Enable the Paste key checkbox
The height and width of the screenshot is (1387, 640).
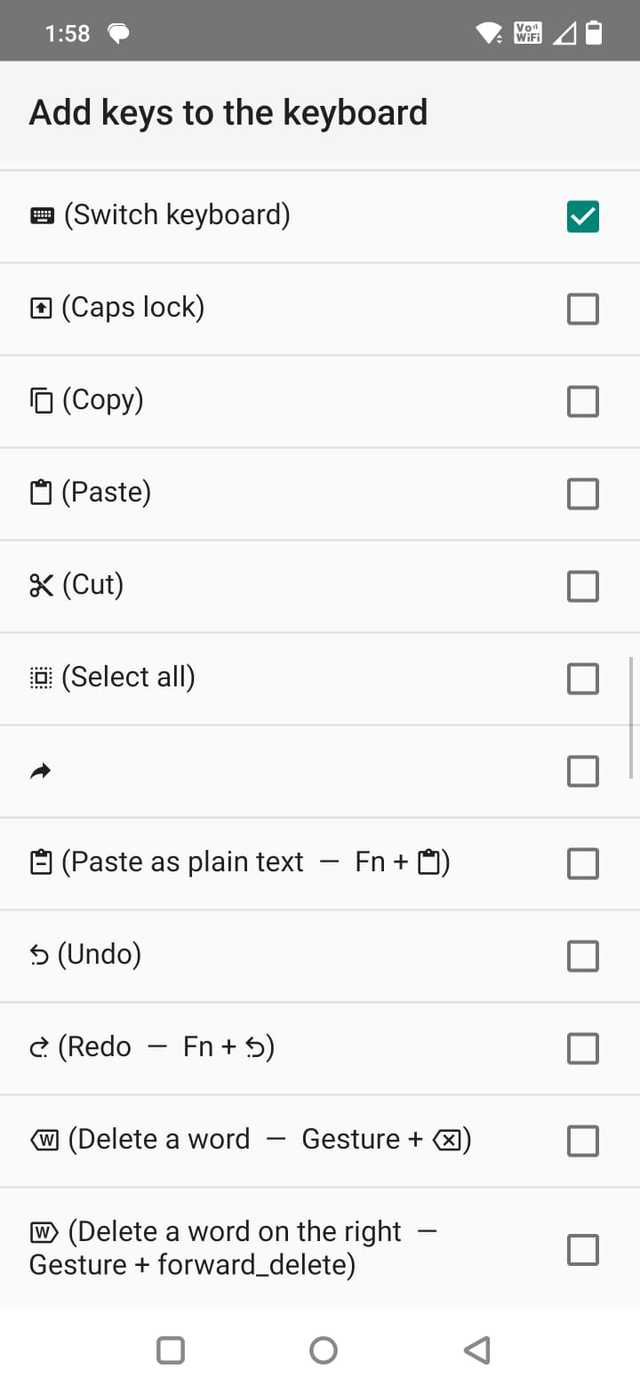583,493
